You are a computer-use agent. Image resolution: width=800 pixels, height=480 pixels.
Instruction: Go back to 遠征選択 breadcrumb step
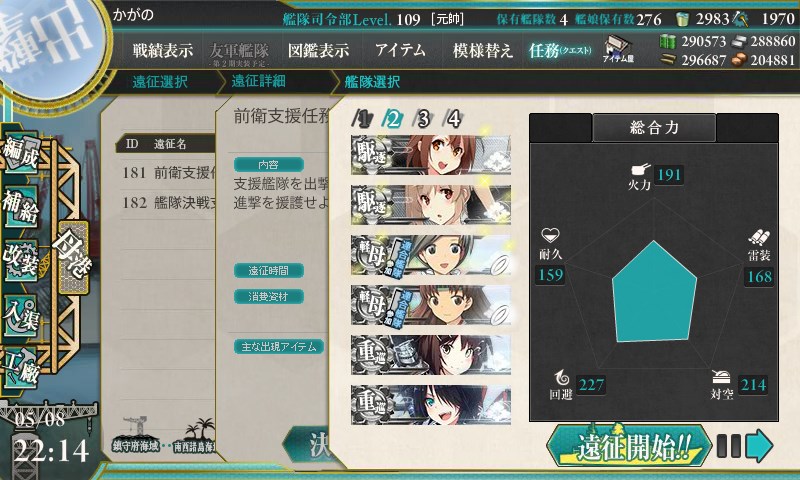(160, 82)
